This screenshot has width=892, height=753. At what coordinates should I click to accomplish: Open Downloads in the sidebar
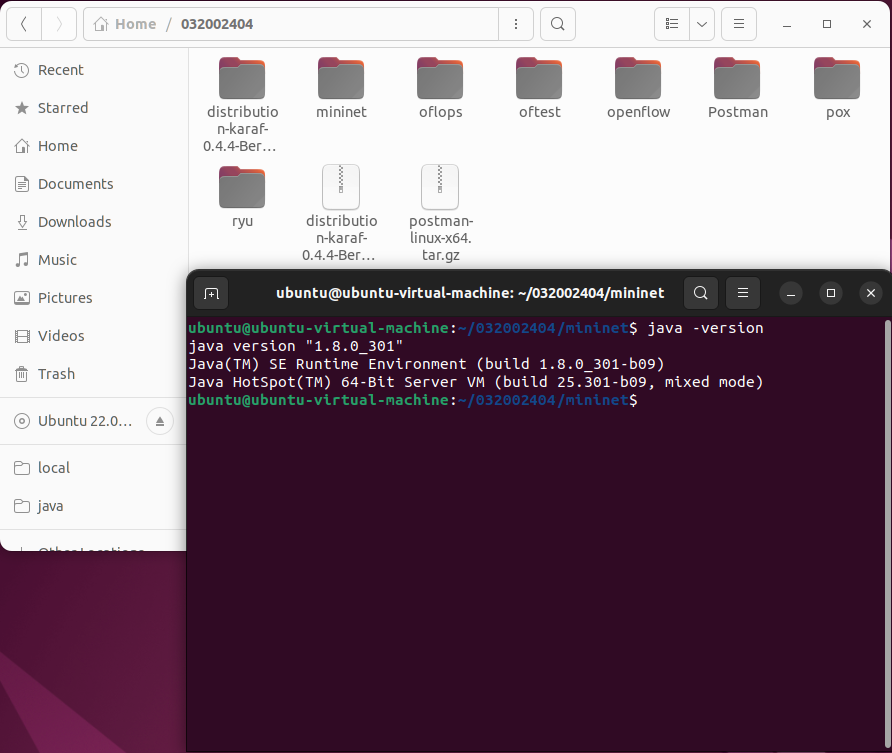94,222
